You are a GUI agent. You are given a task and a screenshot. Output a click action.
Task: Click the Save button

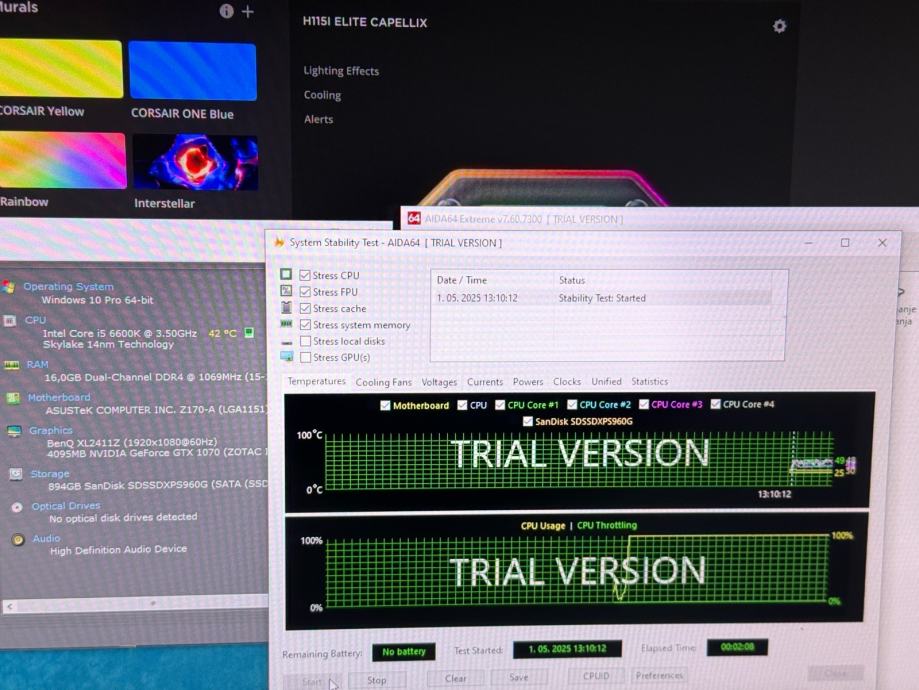point(519,677)
